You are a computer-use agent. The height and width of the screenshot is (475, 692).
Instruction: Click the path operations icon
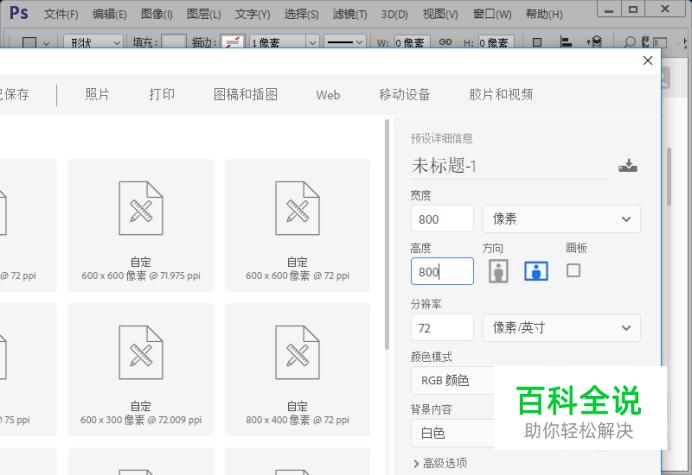point(537,42)
